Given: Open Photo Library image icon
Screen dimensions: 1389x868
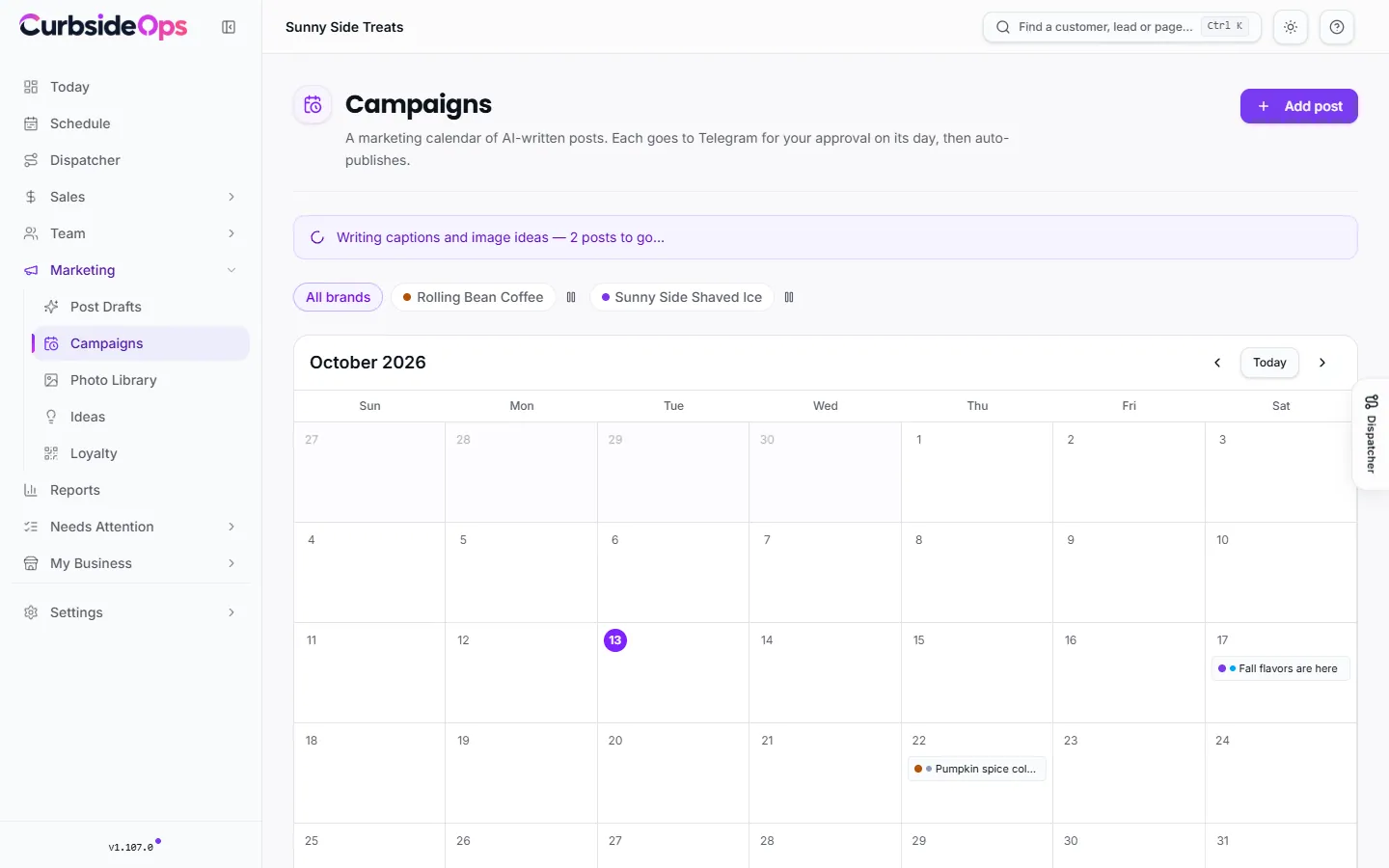Looking at the screenshot, I should click(x=51, y=380).
